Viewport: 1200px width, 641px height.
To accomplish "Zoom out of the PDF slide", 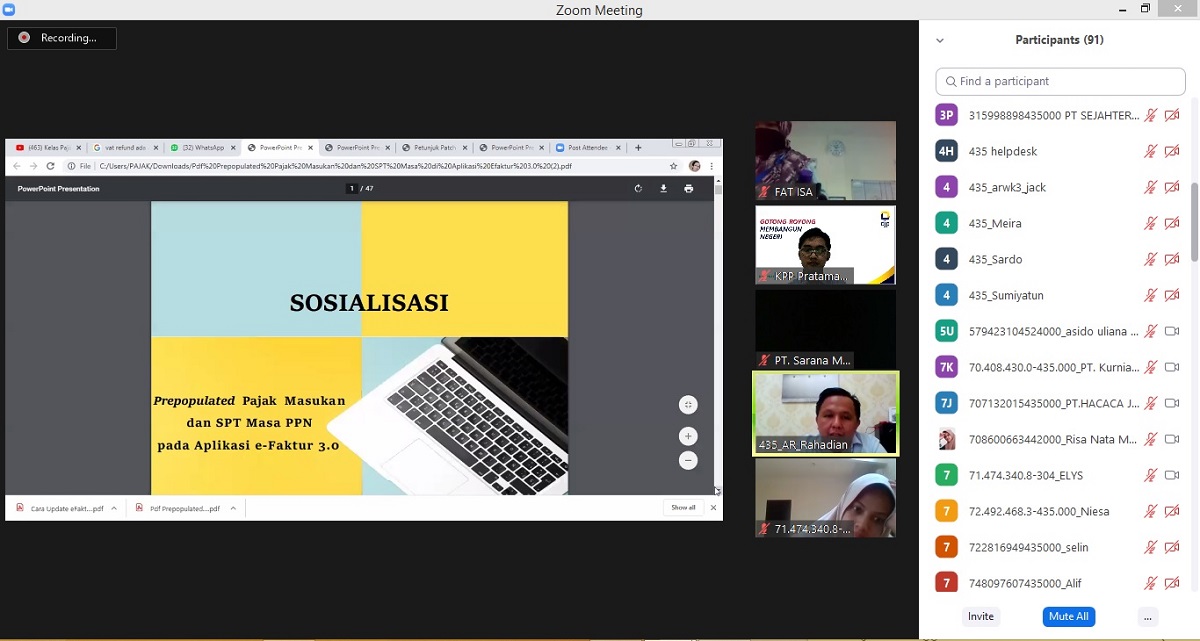I will coord(688,460).
